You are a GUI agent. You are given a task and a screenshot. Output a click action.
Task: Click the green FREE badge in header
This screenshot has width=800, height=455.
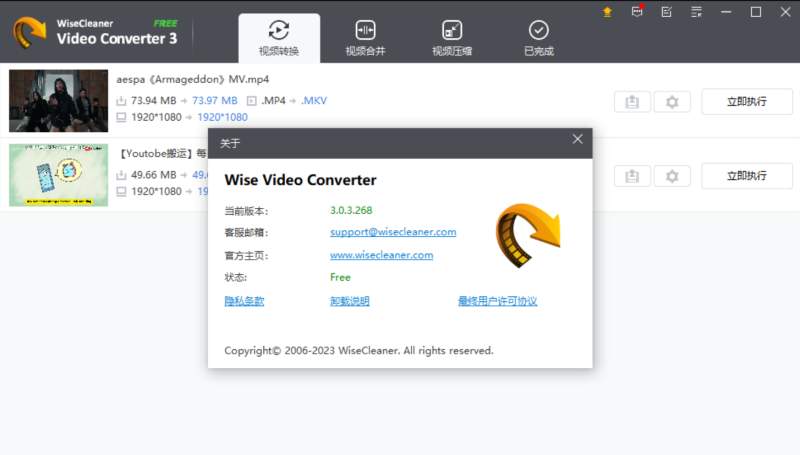coord(165,23)
